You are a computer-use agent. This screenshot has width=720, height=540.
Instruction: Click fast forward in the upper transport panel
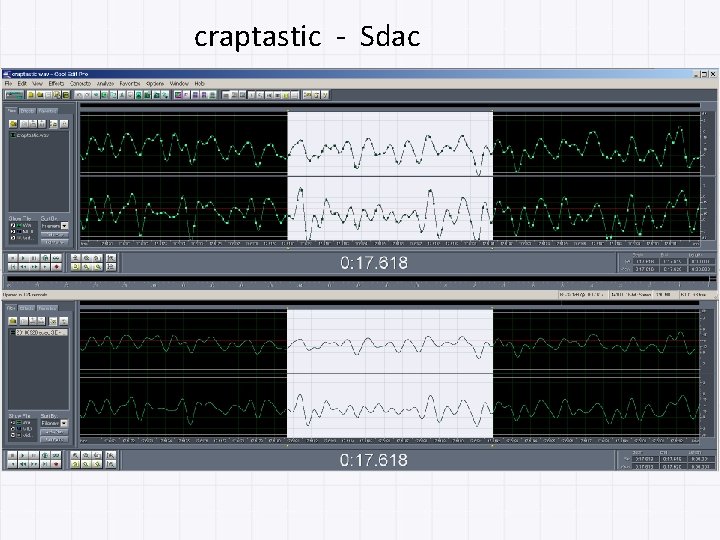pos(34,267)
